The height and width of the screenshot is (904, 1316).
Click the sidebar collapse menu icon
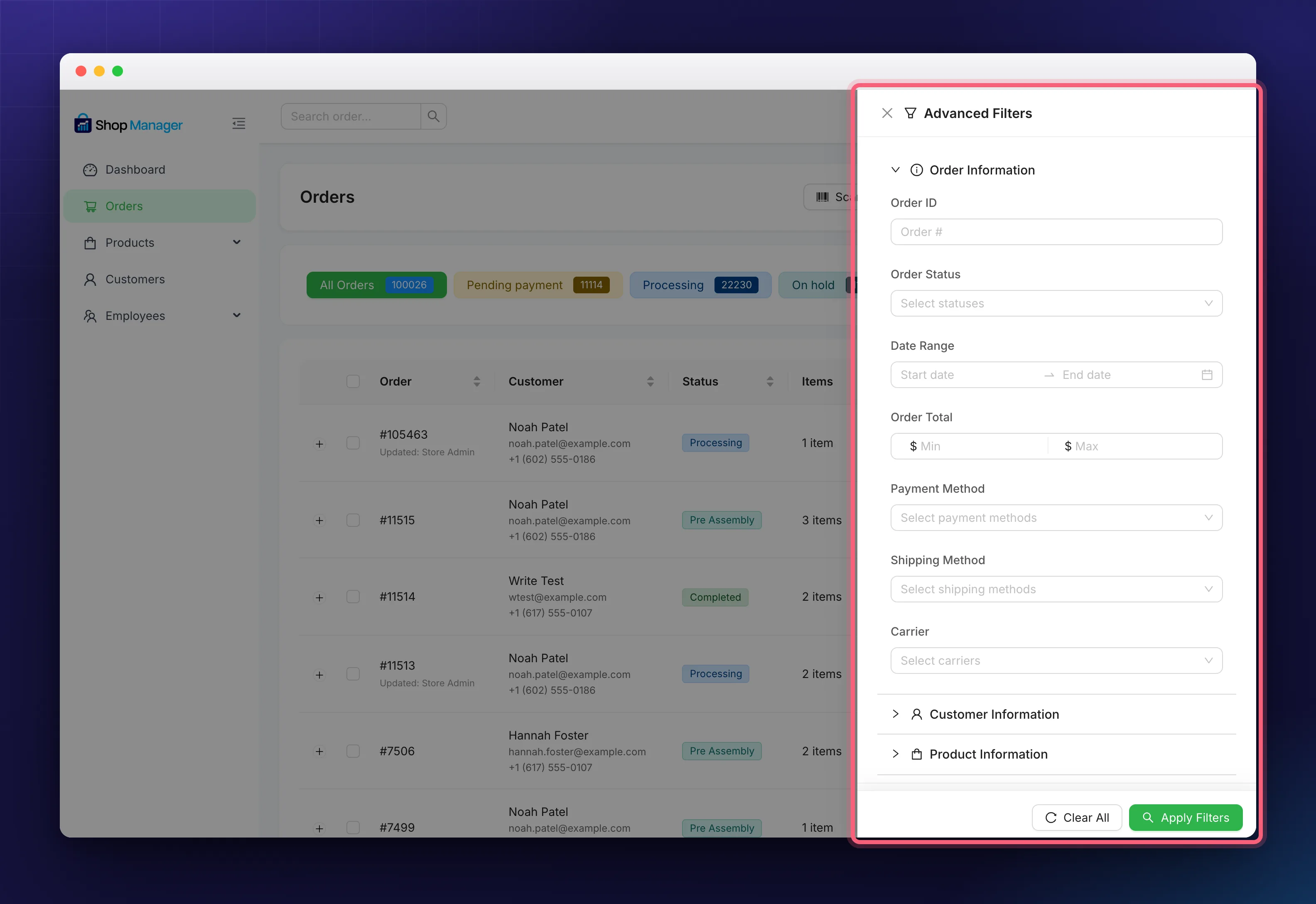pos(238,123)
